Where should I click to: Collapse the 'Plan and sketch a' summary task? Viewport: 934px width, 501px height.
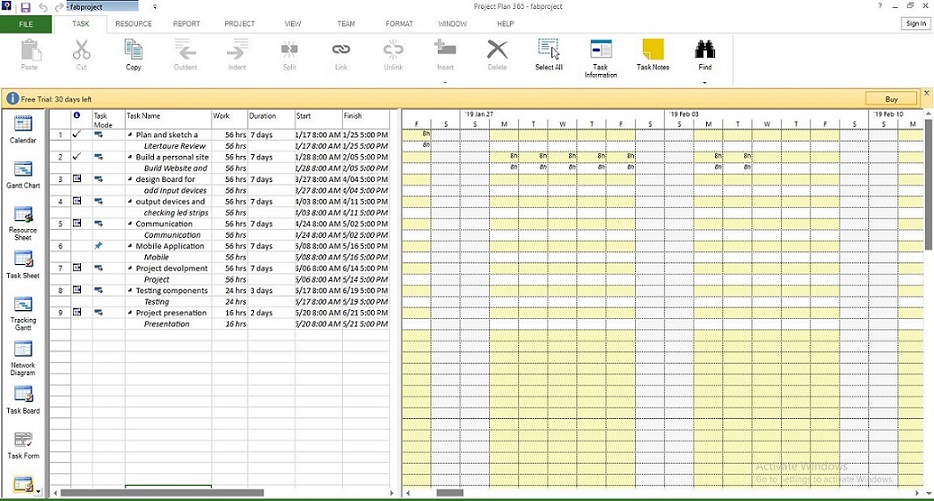click(x=130, y=135)
